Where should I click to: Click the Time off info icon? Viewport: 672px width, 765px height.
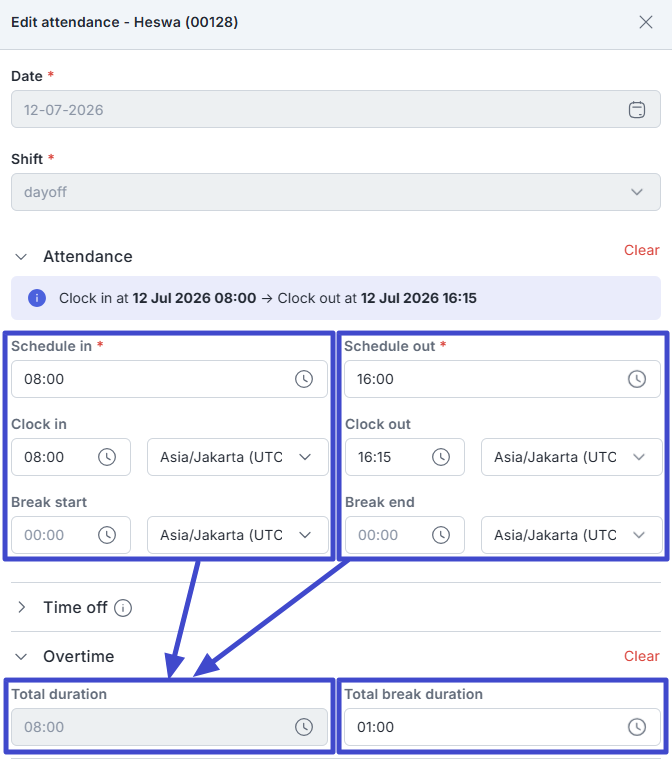click(123, 608)
